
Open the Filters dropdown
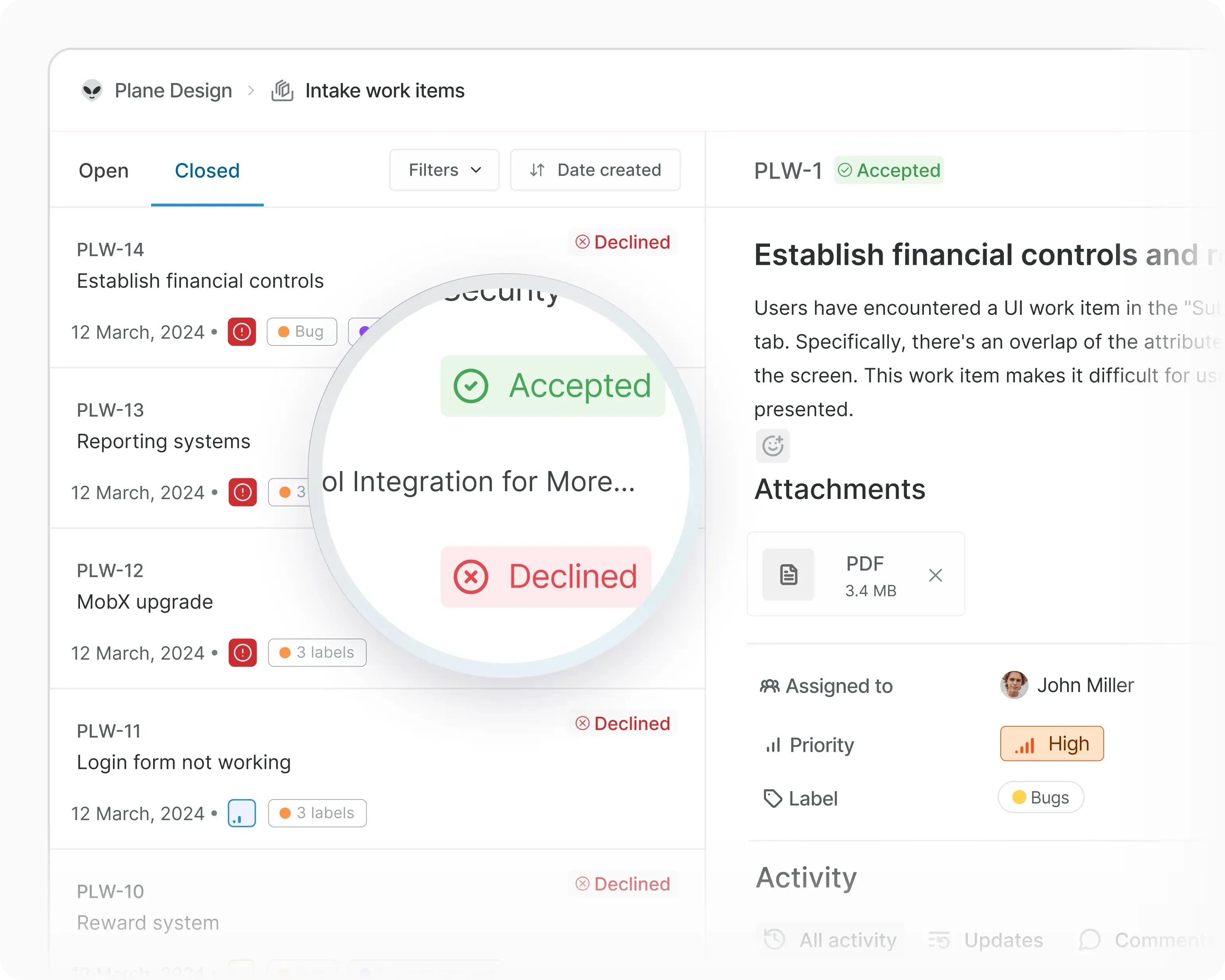444,170
